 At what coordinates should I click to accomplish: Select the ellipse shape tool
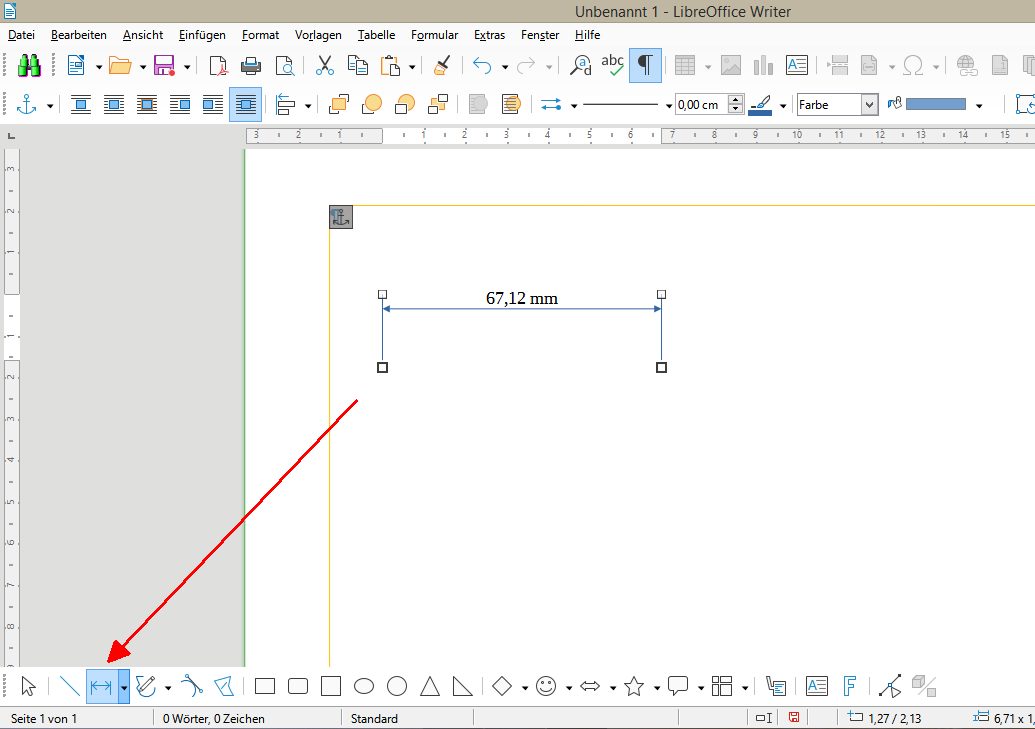364,687
